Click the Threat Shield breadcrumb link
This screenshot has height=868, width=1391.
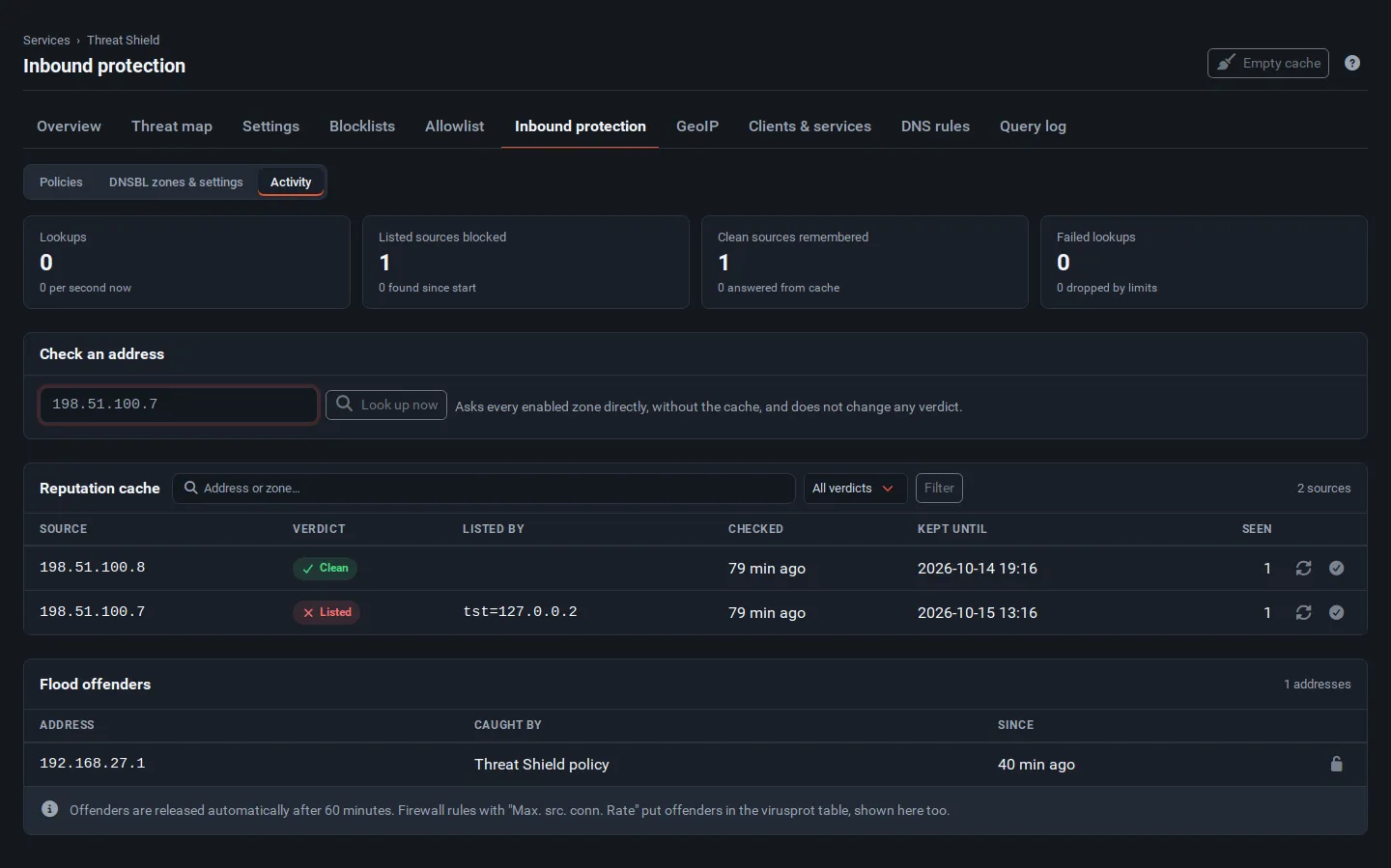coord(123,40)
